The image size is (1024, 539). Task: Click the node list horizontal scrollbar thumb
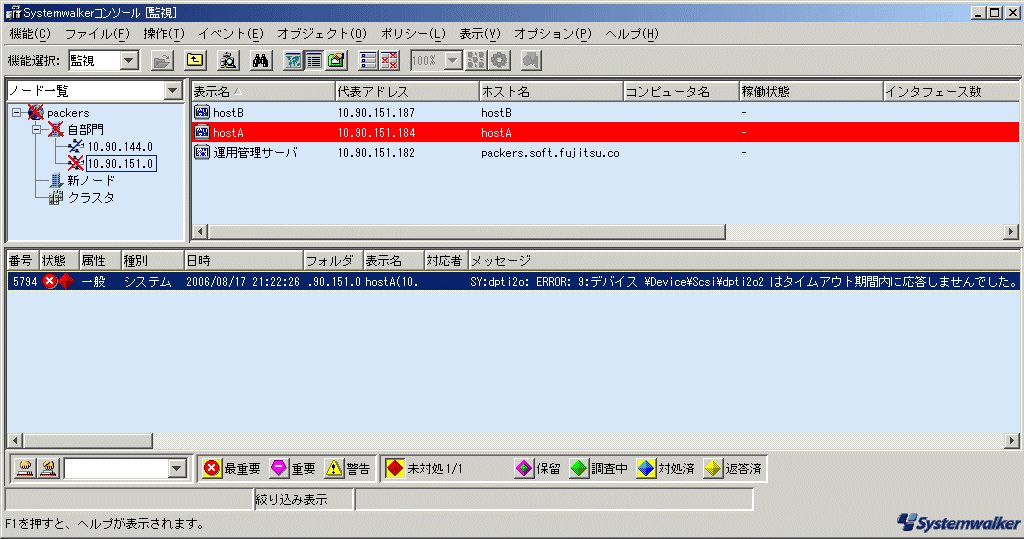click(x=467, y=231)
